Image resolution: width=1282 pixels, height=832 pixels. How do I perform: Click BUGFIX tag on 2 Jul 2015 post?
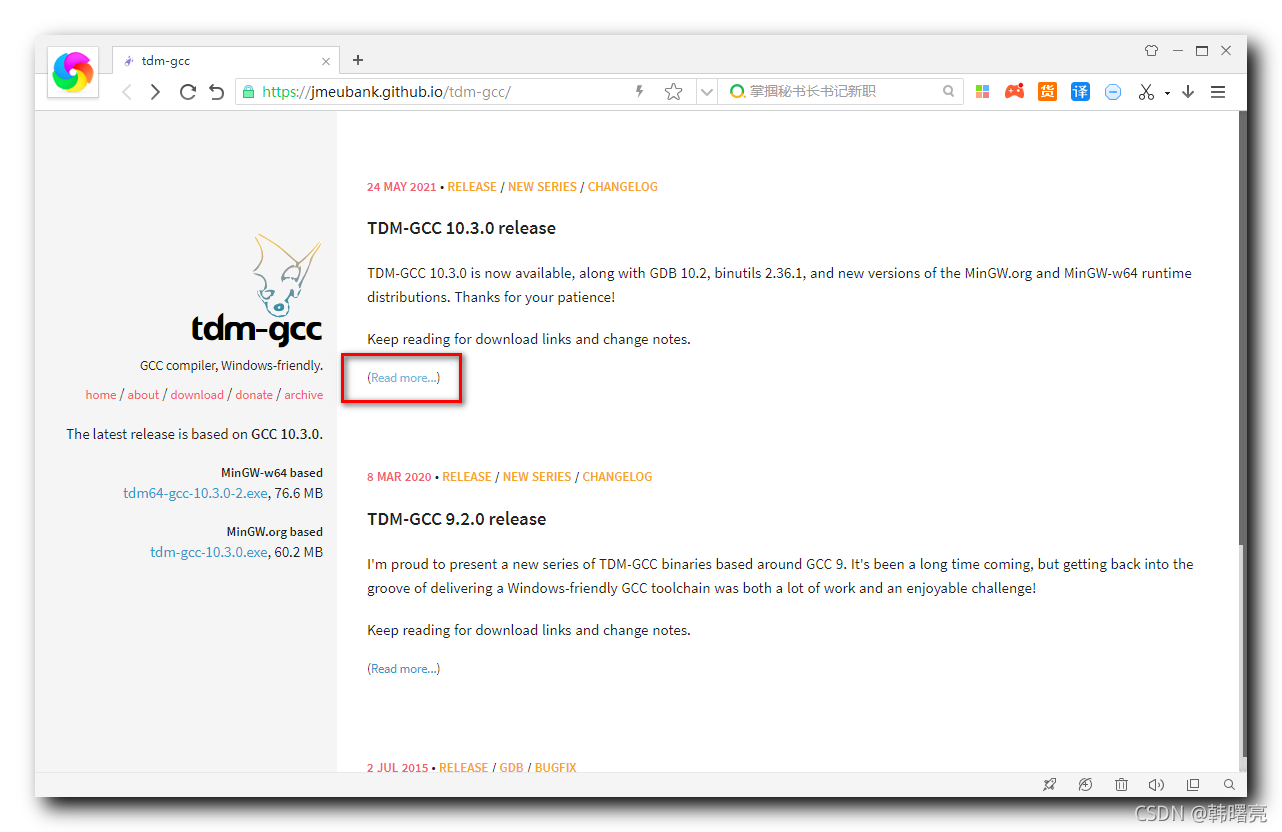555,768
